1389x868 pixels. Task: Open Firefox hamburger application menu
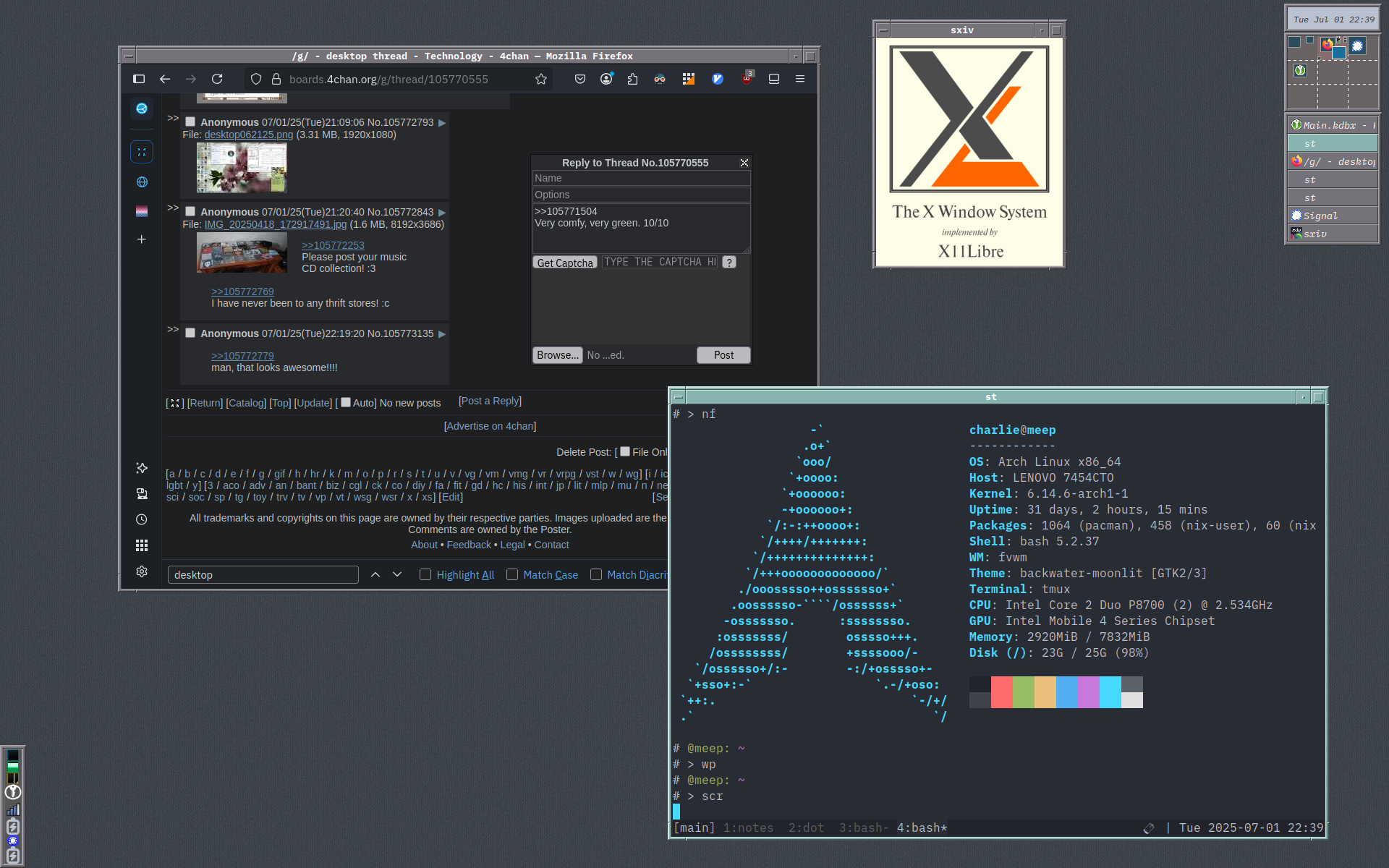(x=800, y=79)
